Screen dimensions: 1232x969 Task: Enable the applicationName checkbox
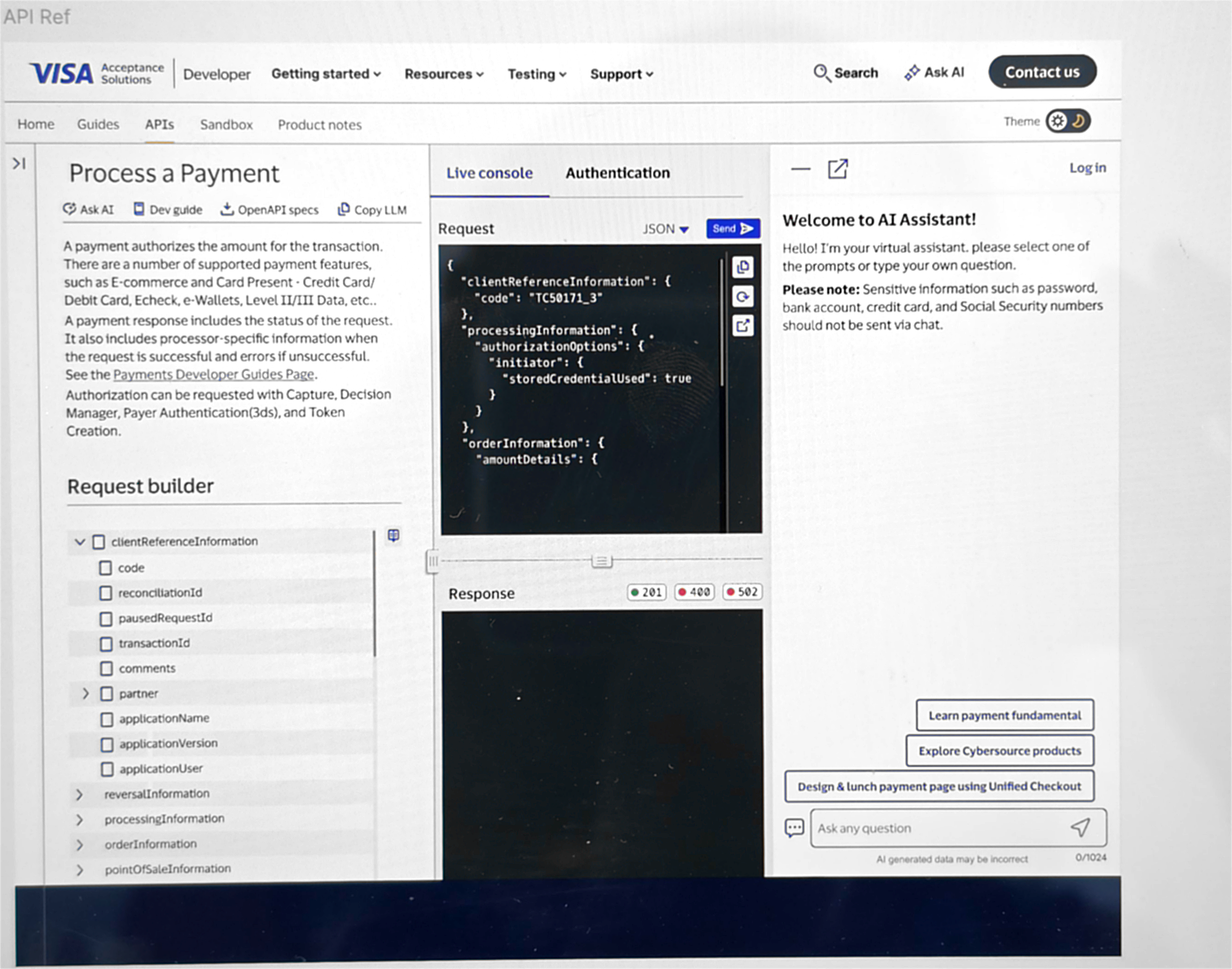click(x=107, y=719)
